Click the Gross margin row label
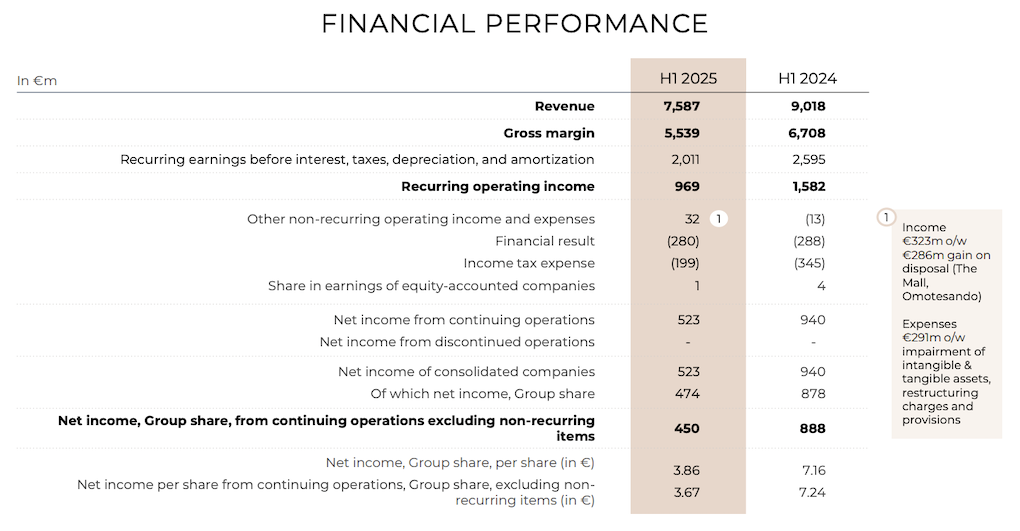This screenshot has width=1020, height=531. coord(549,133)
